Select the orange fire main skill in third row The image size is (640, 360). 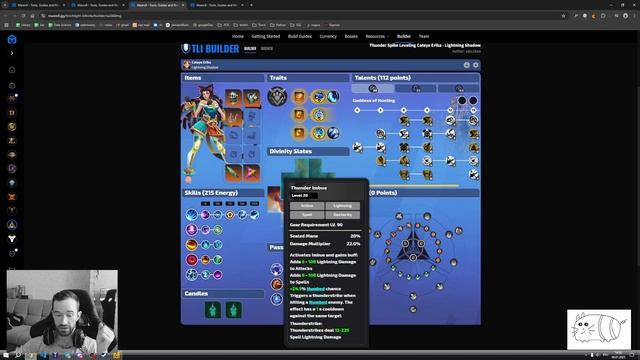click(x=191, y=244)
